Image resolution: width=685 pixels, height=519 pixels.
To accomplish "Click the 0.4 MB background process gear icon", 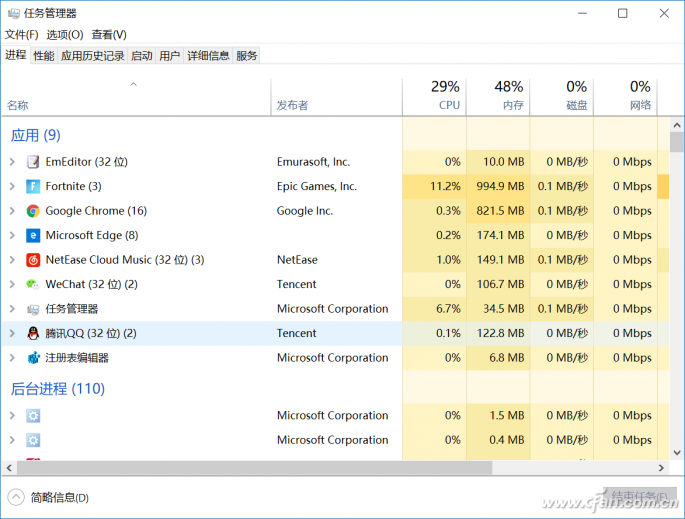I will pyautogui.click(x=33, y=440).
